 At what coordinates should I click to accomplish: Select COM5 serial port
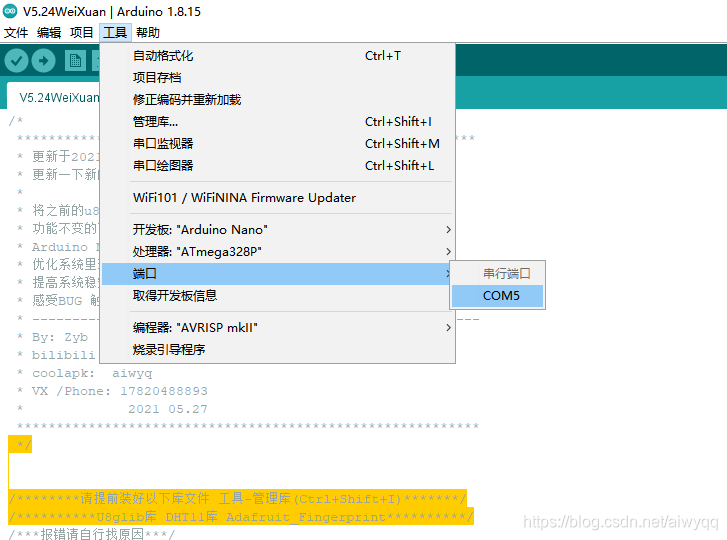pyautogui.click(x=497, y=296)
